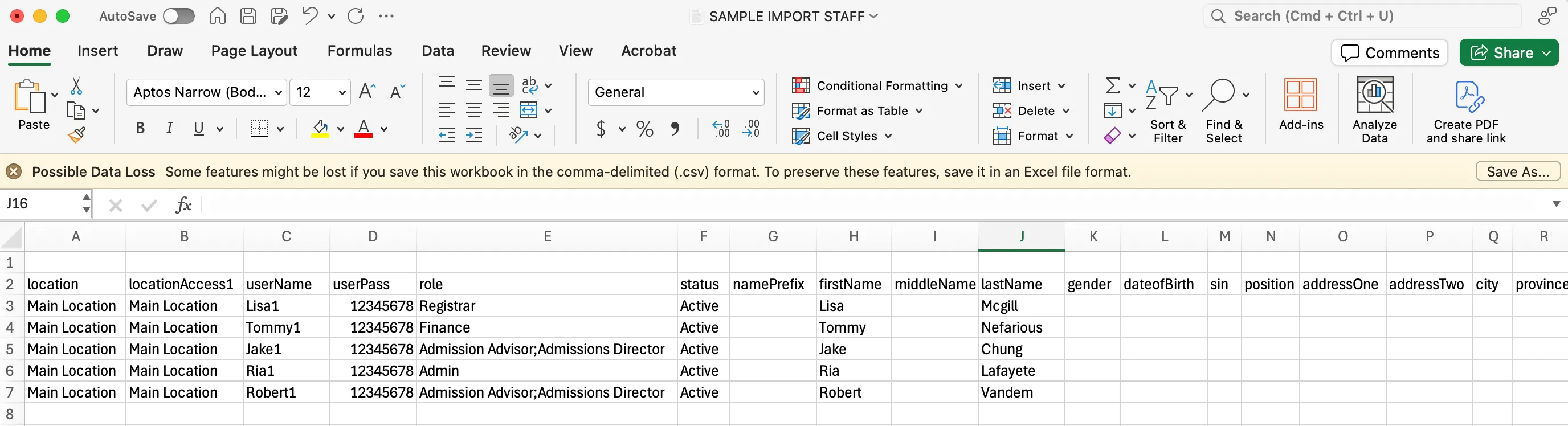The image size is (1568, 426).
Task: Switch to the Page Layout tab
Action: click(255, 51)
